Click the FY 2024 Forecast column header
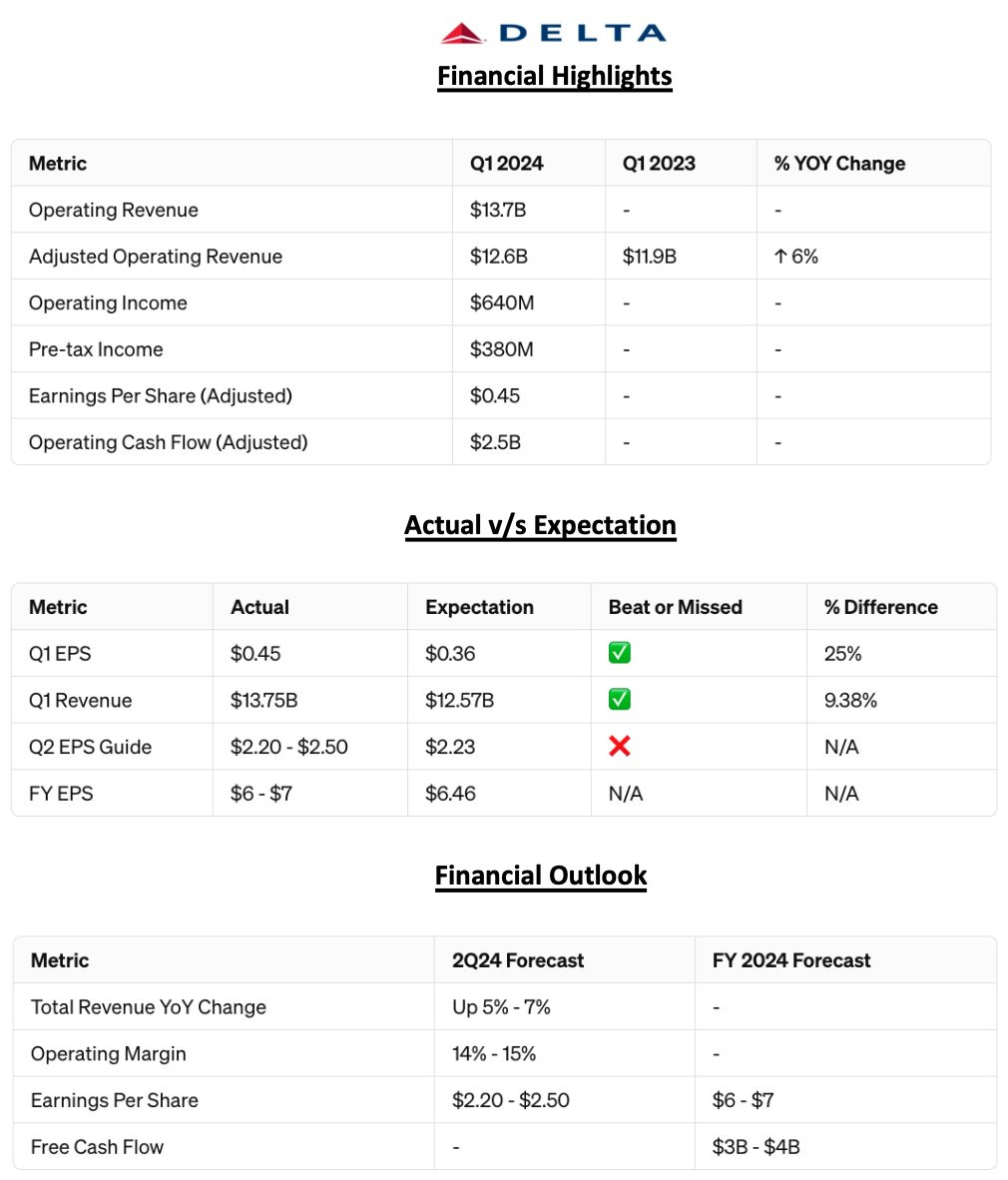The height and width of the screenshot is (1180, 1008). tap(791, 960)
